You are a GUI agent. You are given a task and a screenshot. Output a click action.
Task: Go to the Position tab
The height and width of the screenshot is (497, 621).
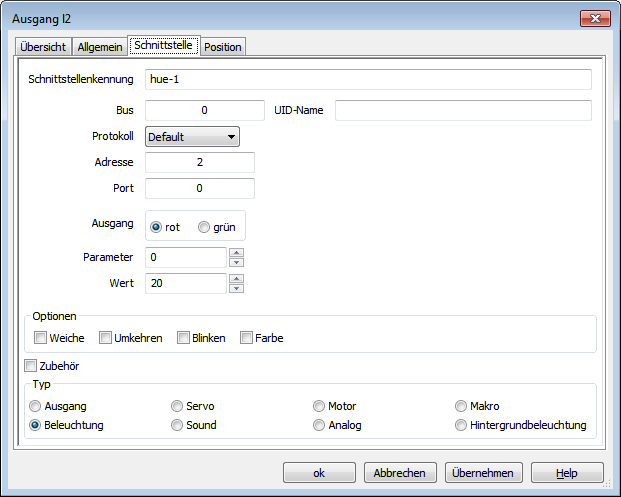point(223,47)
